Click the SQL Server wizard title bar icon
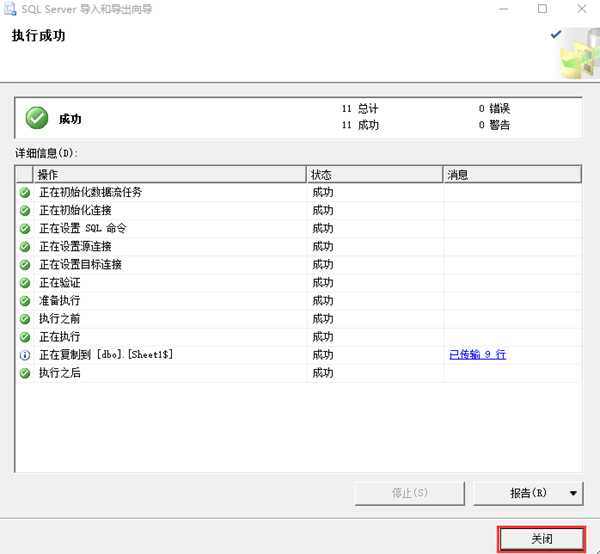The width and height of the screenshot is (600, 554). [x=10, y=9]
